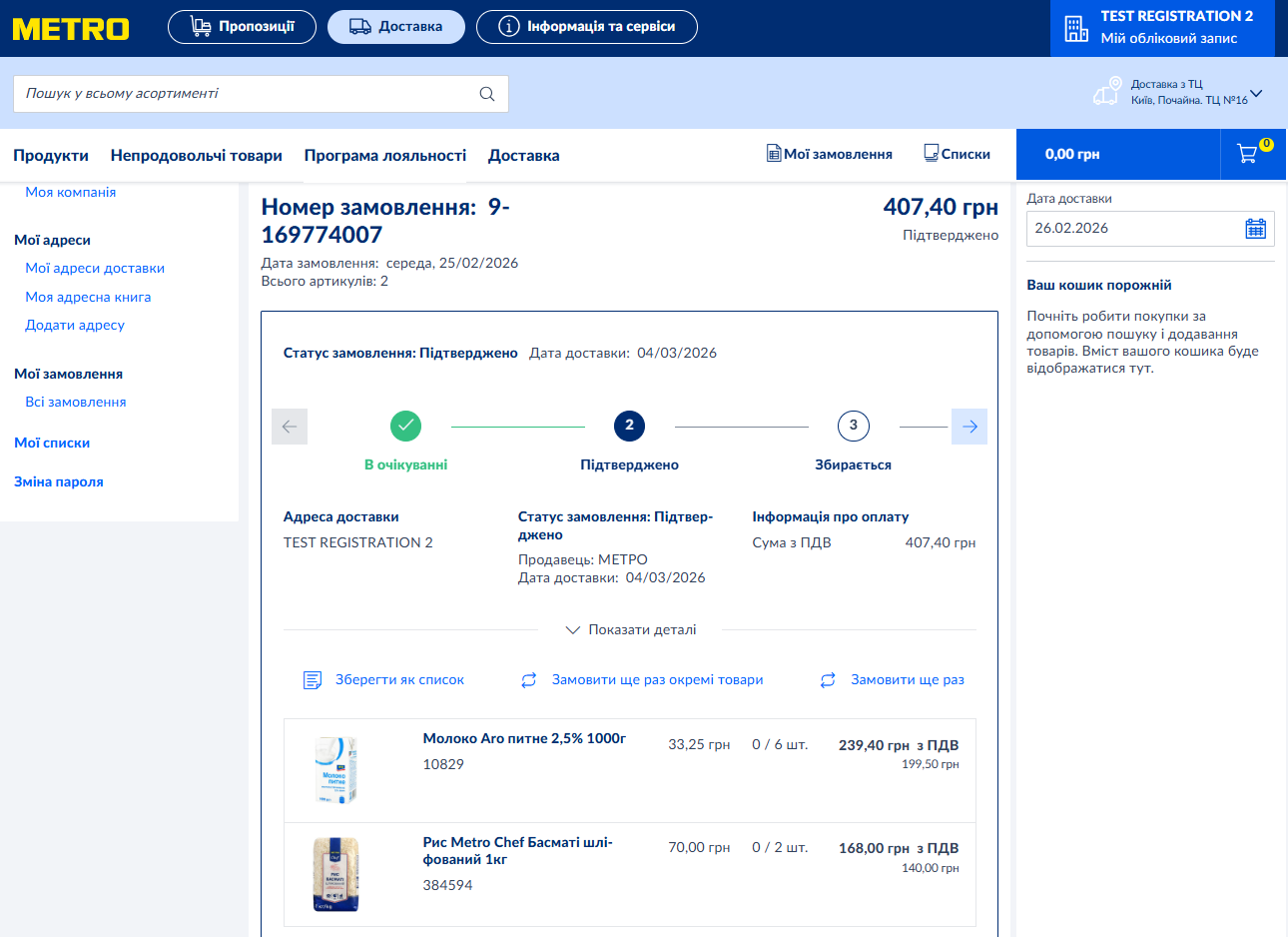
Task: Click the save-as-list document icon
Action: pyautogui.click(x=313, y=680)
